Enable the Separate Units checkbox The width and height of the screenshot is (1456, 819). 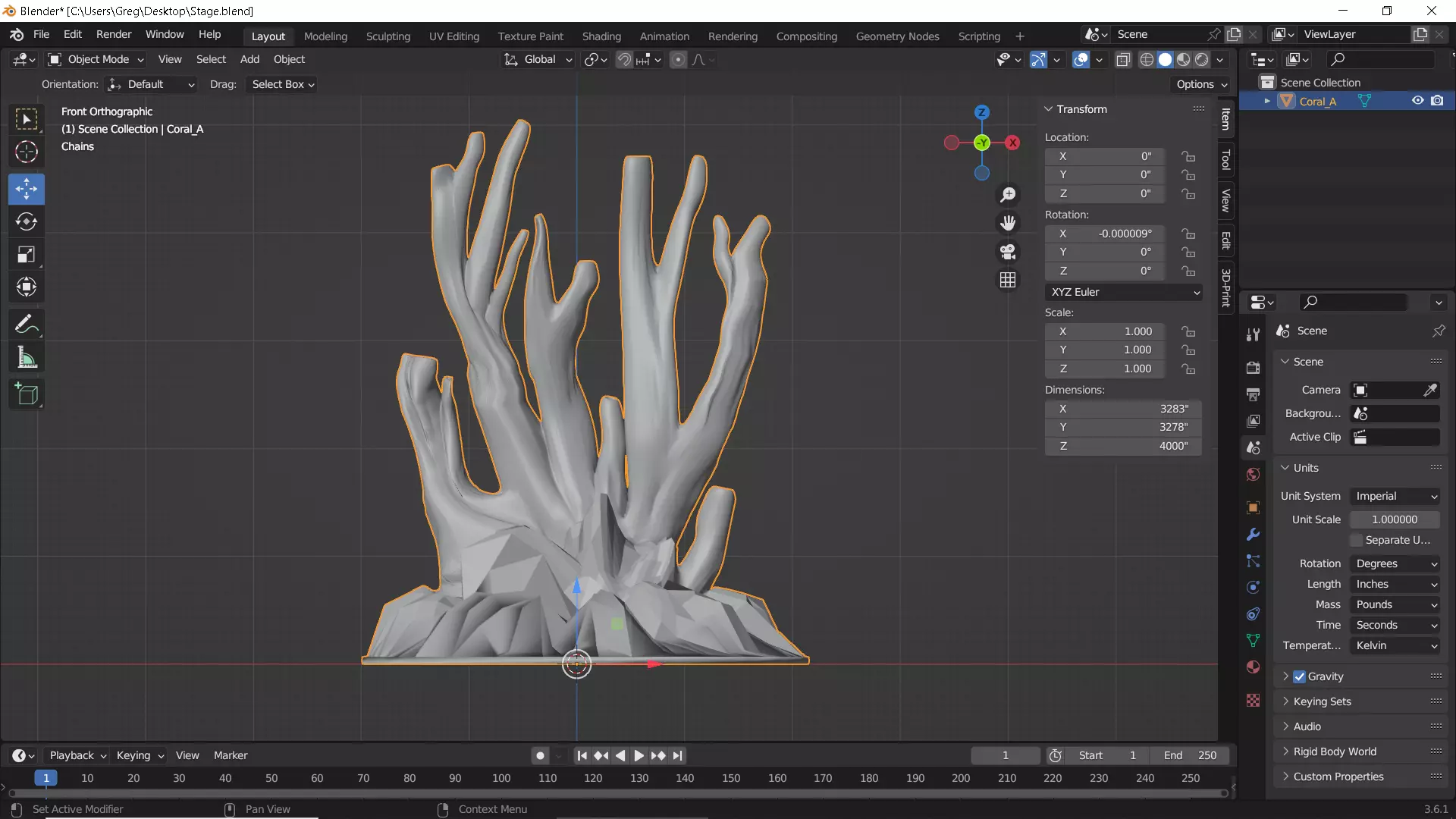(x=1357, y=540)
